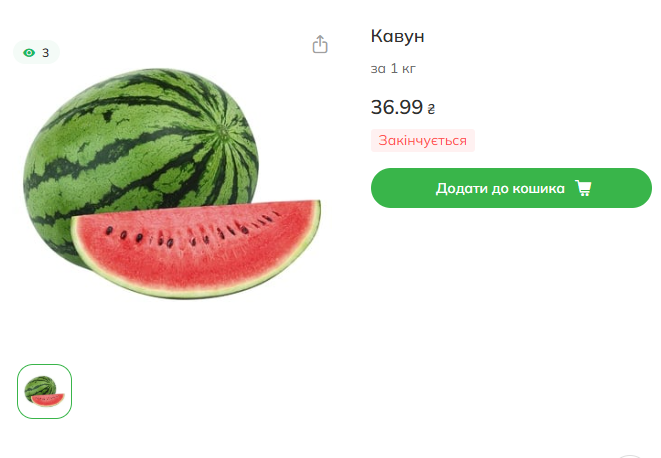
Task: Click the Додати до кошика text label
Action: (500, 189)
